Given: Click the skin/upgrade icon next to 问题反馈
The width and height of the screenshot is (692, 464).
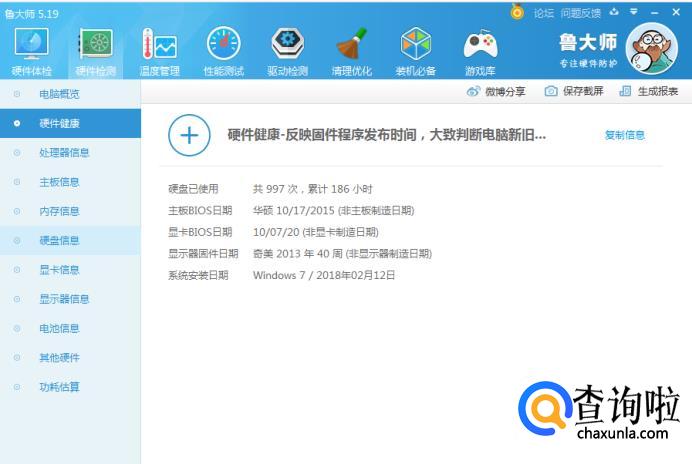Looking at the screenshot, I should pos(614,12).
